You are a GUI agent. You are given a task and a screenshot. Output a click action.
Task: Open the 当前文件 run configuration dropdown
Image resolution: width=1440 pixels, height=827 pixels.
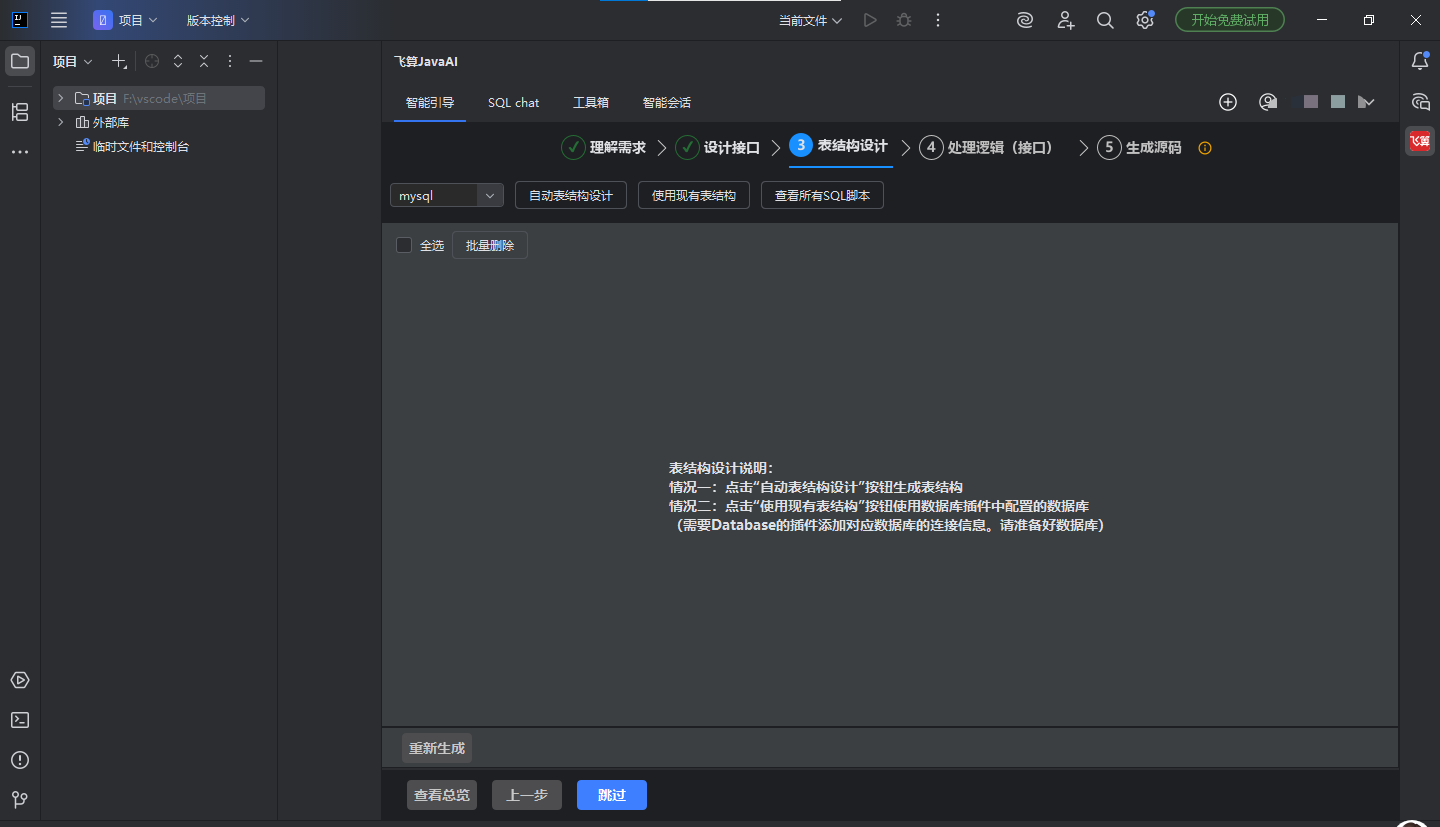point(810,20)
